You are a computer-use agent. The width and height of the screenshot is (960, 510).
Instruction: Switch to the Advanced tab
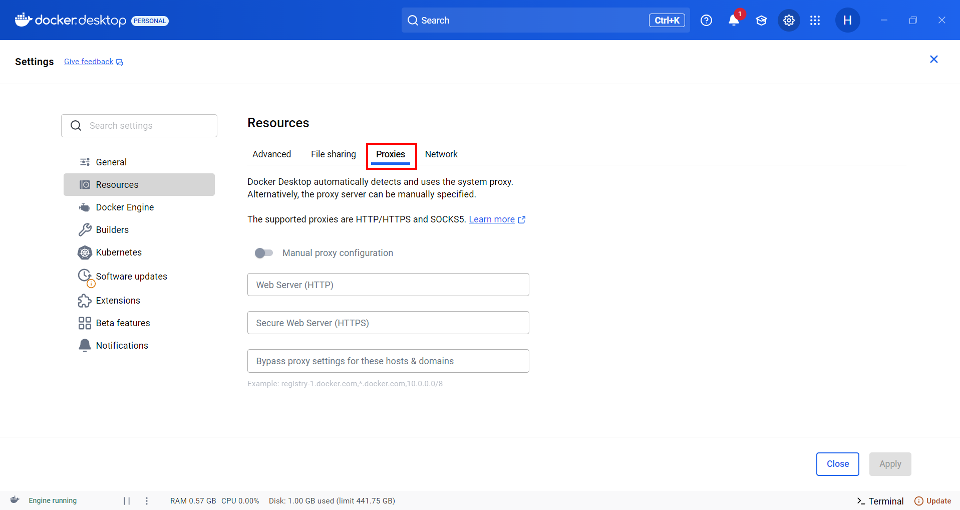(x=272, y=154)
